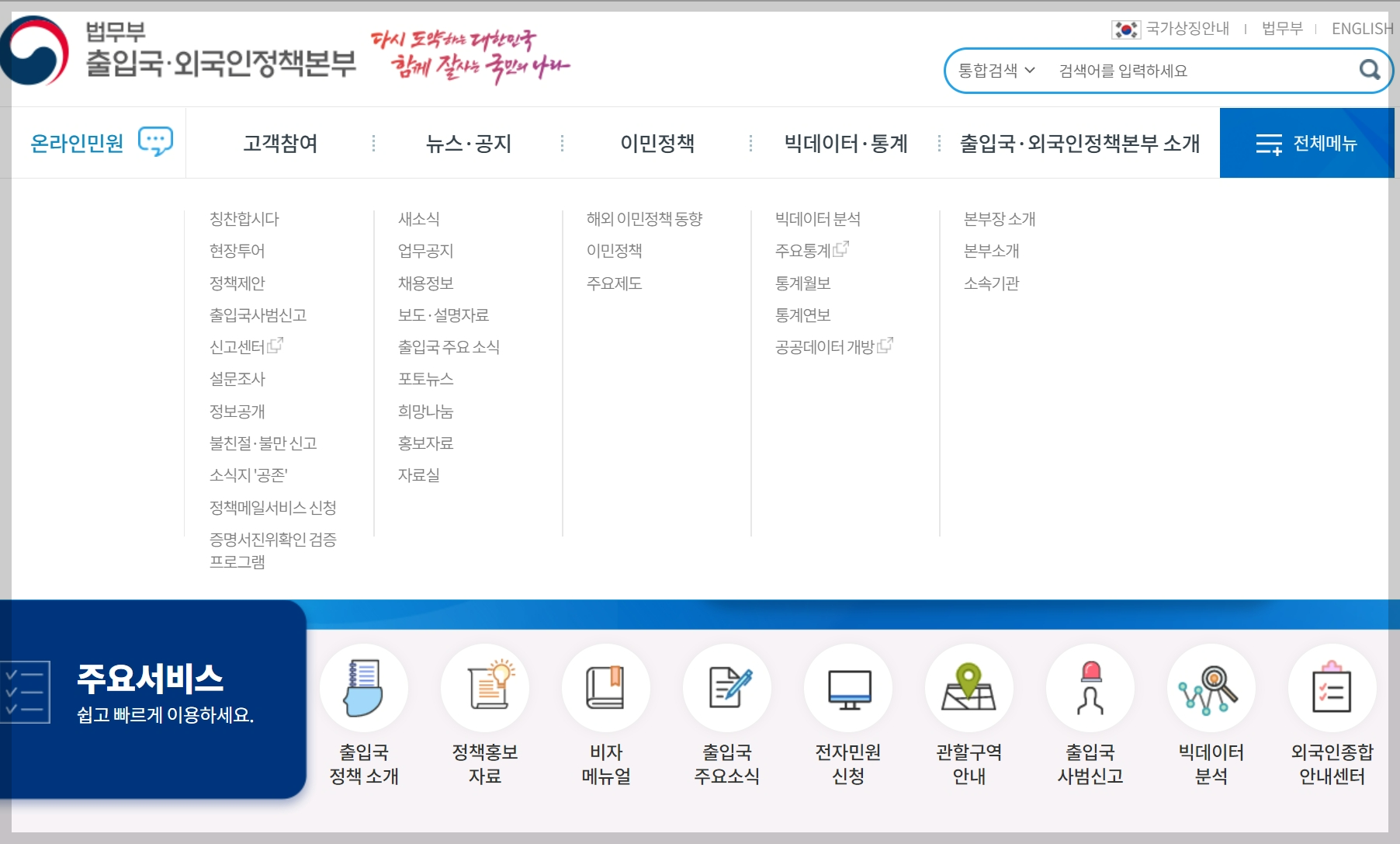
Task: Click the search magnifying glass icon
Action: (x=1368, y=70)
